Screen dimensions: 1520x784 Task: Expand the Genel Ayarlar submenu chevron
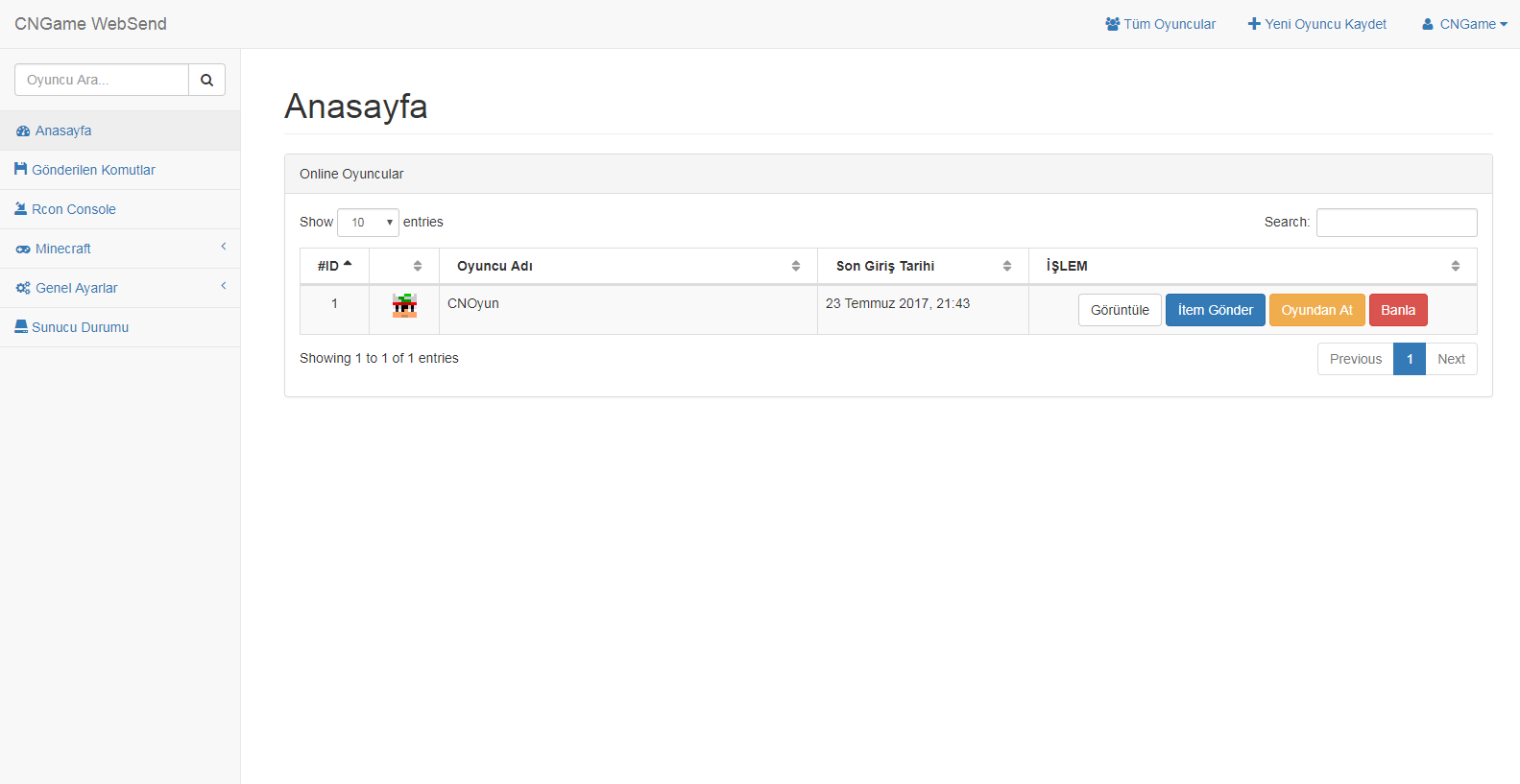224,286
